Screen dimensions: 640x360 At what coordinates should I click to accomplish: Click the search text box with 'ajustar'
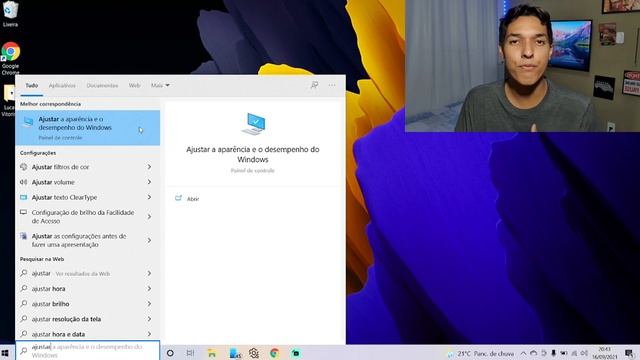[87, 351]
